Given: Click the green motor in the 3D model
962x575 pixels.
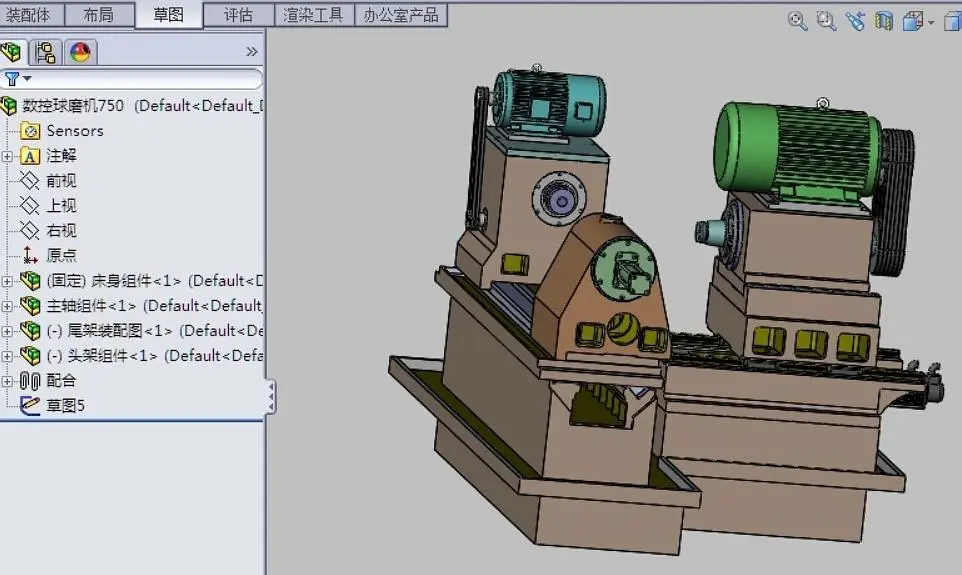Looking at the screenshot, I should tap(798, 150).
